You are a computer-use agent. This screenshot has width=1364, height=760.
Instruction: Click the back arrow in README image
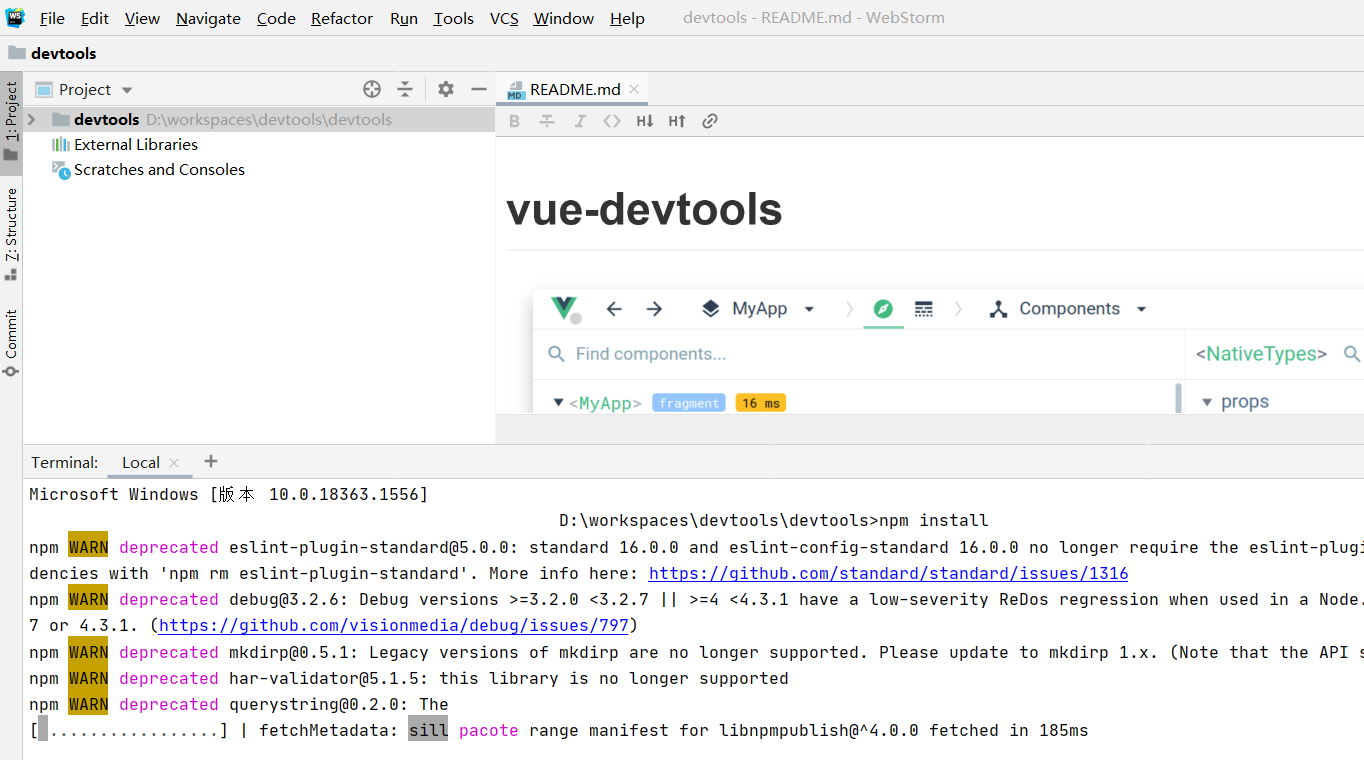pos(614,309)
